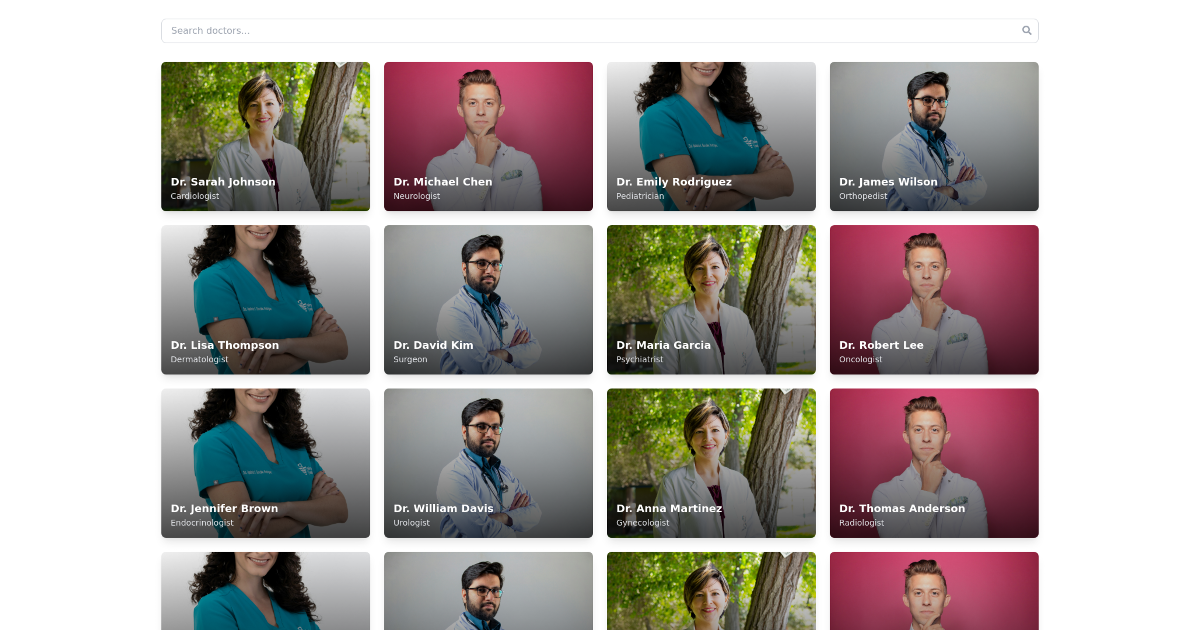Screen dimensions: 1200x630
Task: Open Dr. Jennifer Brown endocrinologist card
Action: click(265, 463)
